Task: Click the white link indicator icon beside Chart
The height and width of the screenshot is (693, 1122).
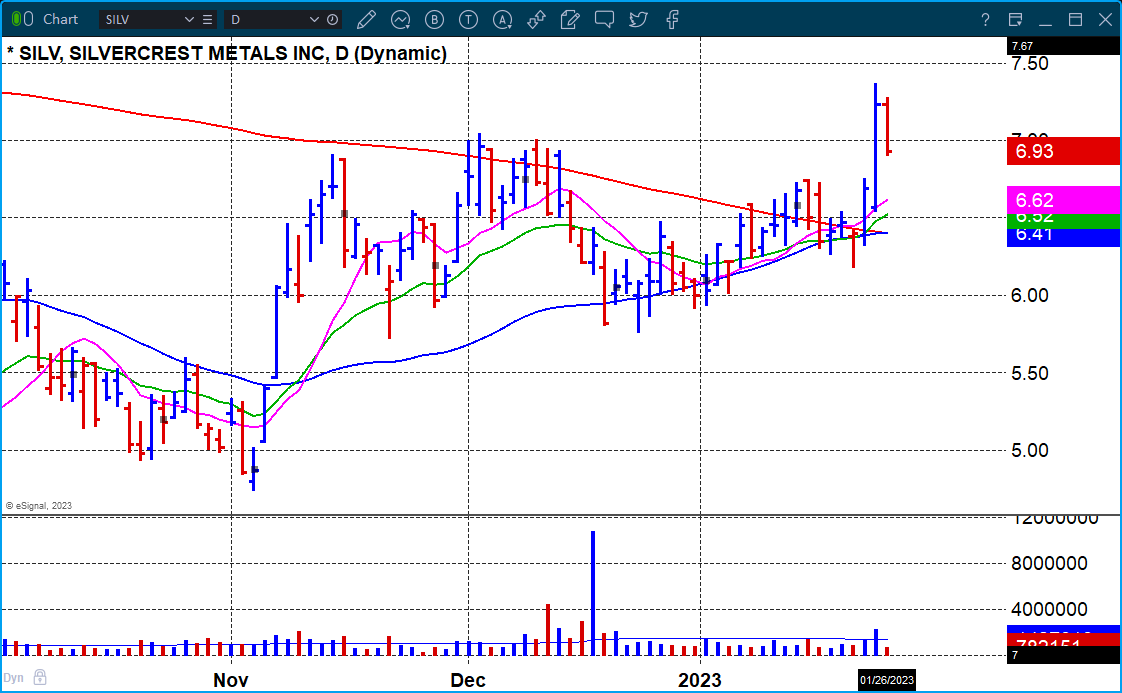Action: [29, 19]
